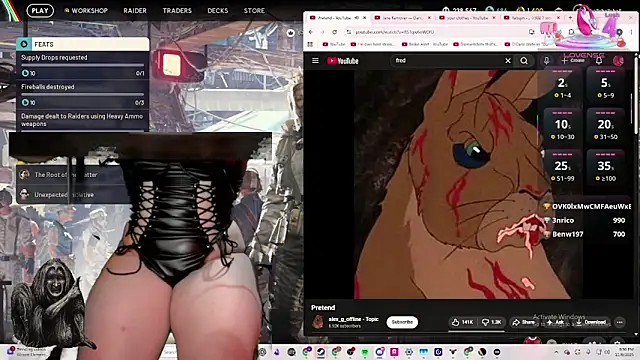Click the YouTube logo home link
The width and height of the screenshot is (640, 360).
coord(343,61)
